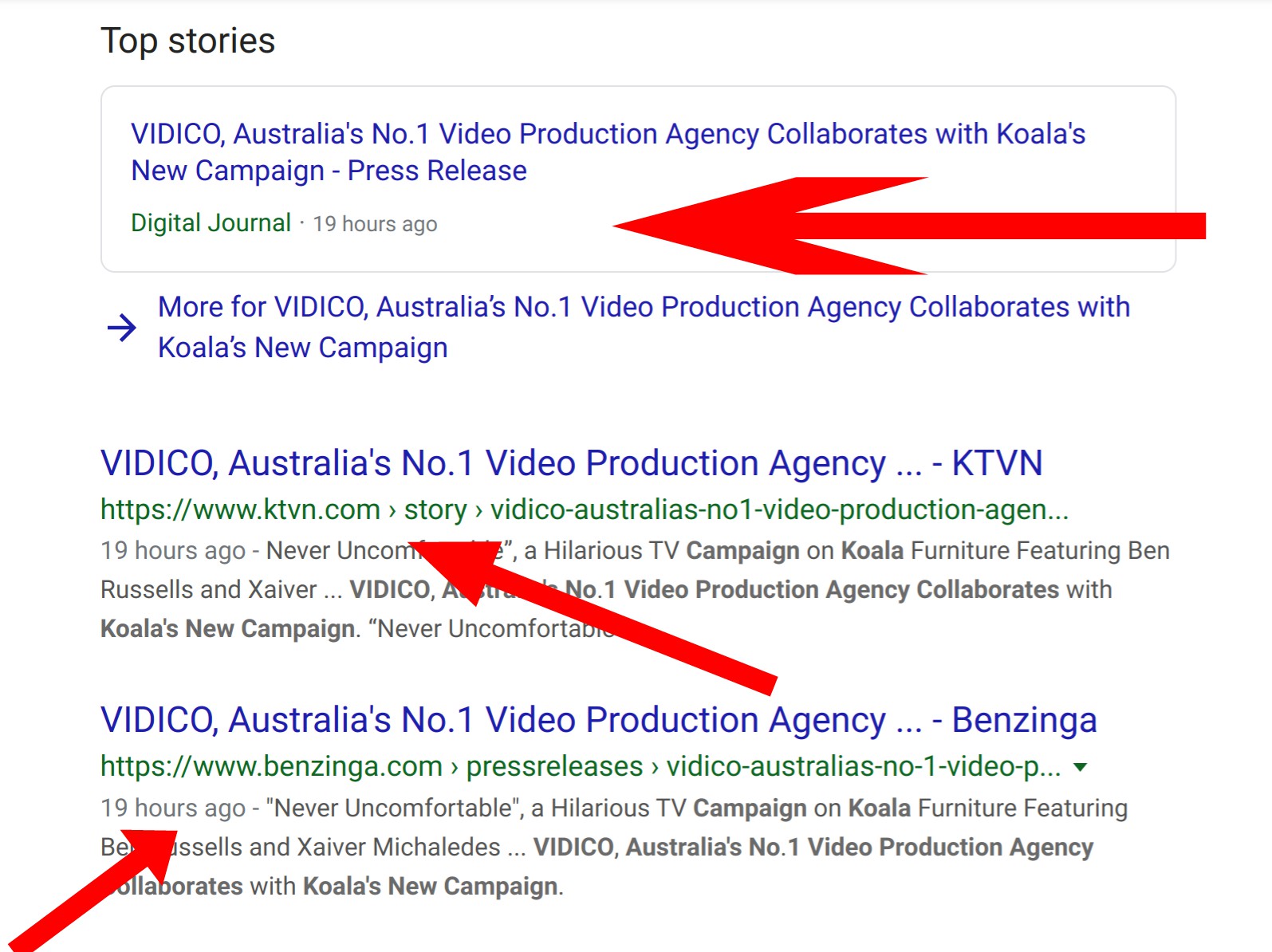The height and width of the screenshot is (952, 1272).
Task: Click the Digital Journal '19 hours ago' timestamp
Action: (x=375, y=224)
